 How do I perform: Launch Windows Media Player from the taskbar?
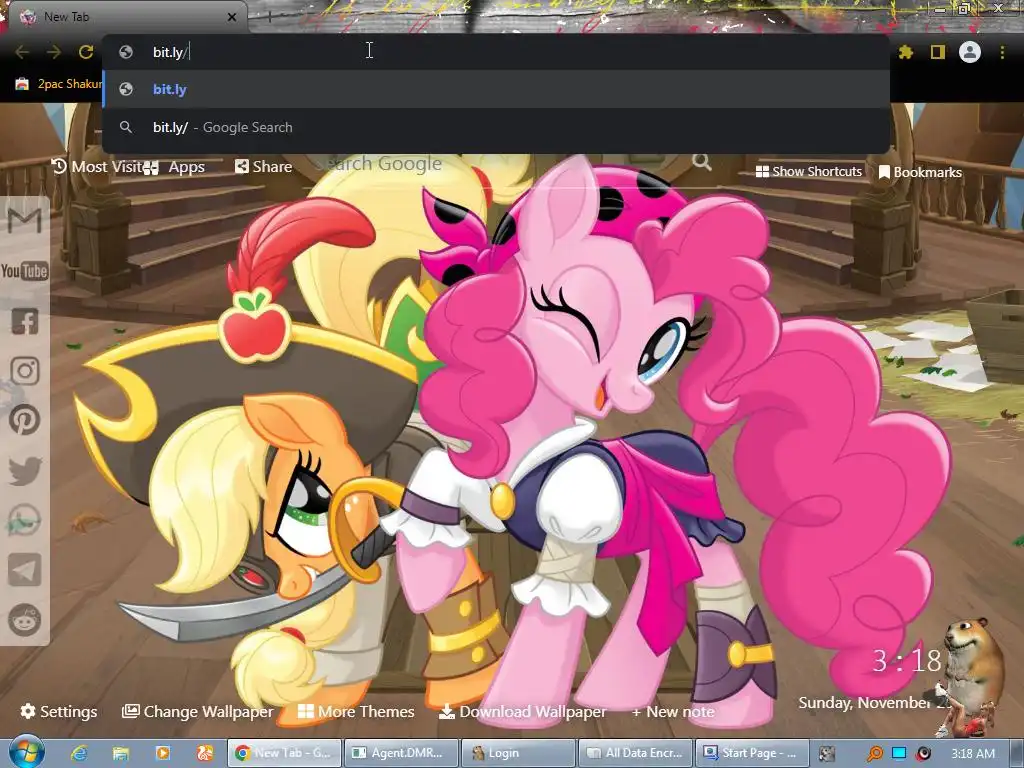163,754
